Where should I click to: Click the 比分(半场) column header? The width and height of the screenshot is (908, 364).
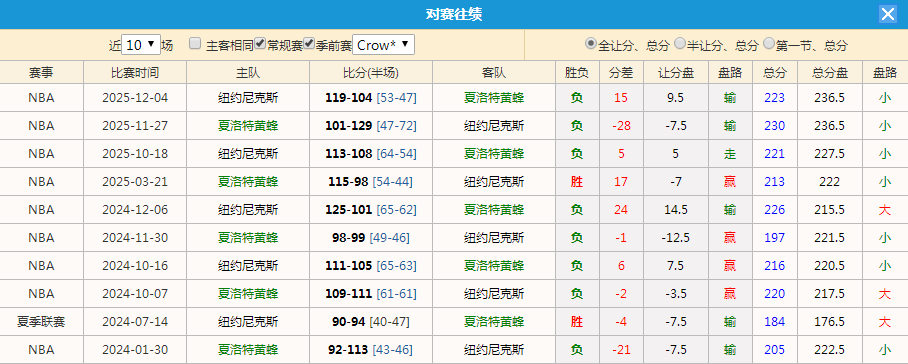click(371, 72)
